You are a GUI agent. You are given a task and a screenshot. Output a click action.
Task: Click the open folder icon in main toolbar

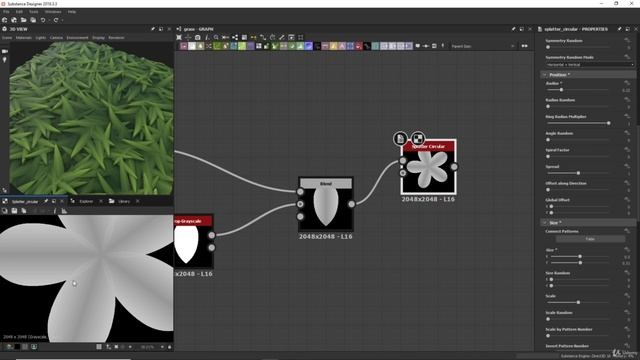[x=23, y=20]
